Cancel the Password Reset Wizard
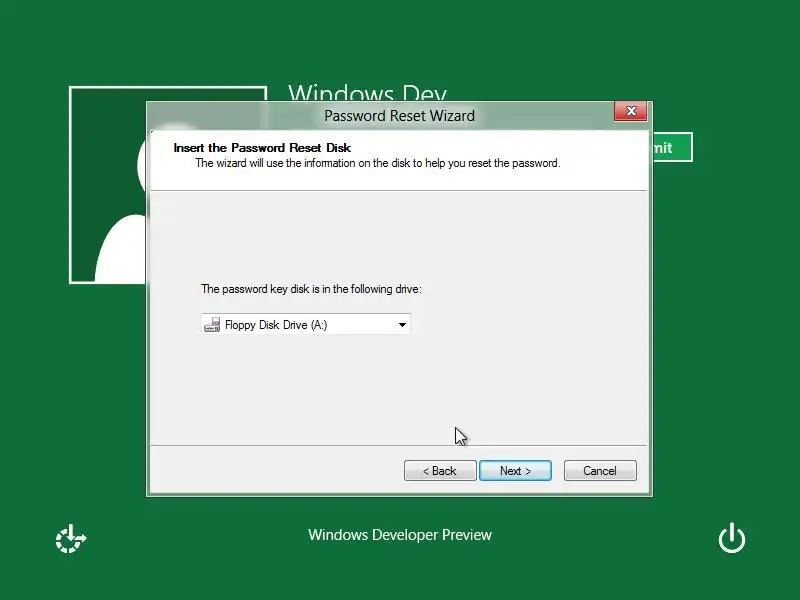The height and width of the screenshot is (600, 800). (600, 470)
